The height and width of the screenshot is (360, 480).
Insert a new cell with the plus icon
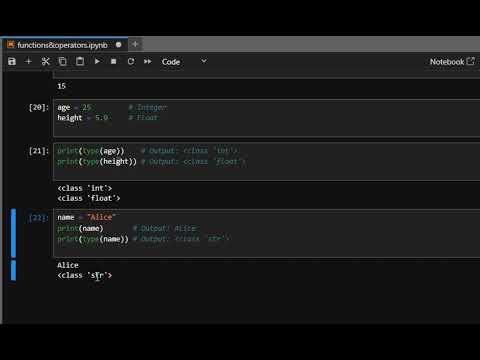point(28,62)
